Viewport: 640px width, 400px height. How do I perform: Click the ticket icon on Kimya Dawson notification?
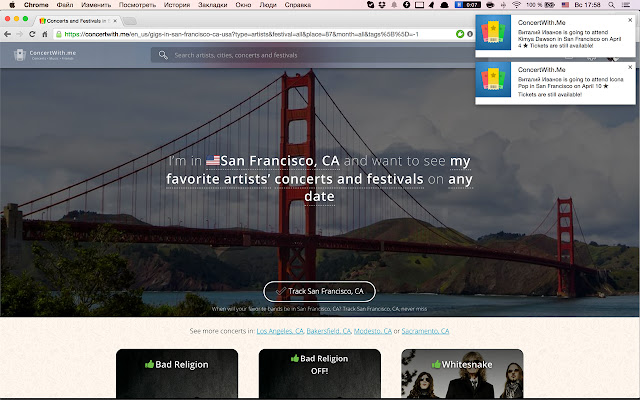click(493, 33)
